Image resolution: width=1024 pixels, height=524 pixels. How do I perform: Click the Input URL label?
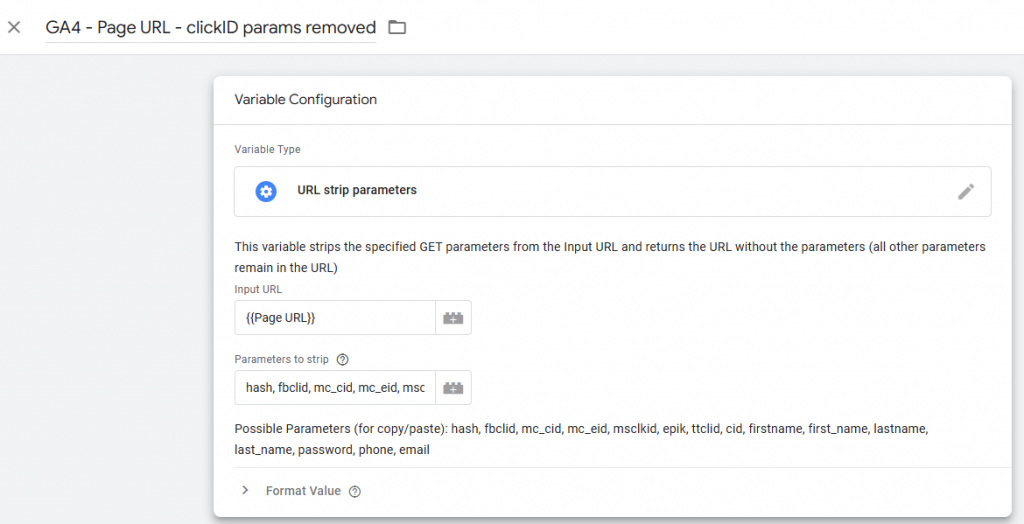point(259,290)
